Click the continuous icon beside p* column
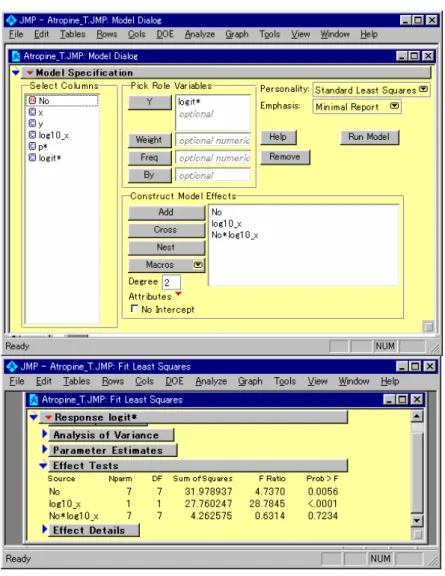The height and width of the screenshot is (576, 445). click(x=32, y=146)
